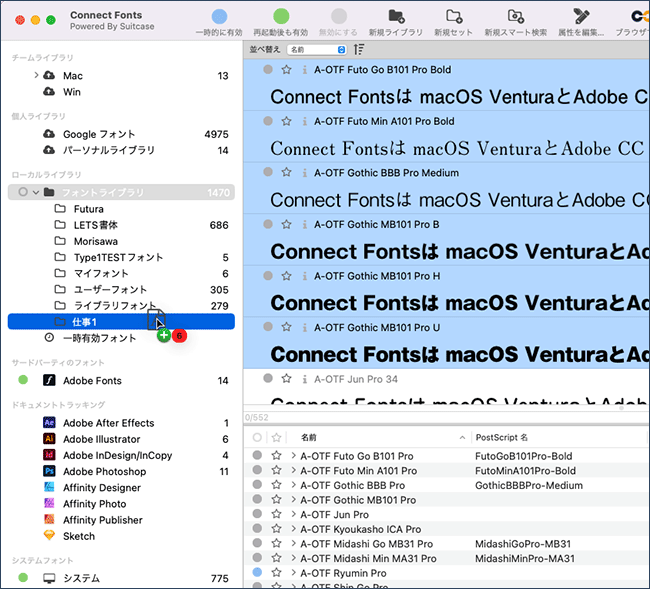Image resolution: width=650 pixels, height=589 pixels.
Task: Star the A-OTF Gothic MB101 Pro U preview
Action: click(x=286, y=327)
